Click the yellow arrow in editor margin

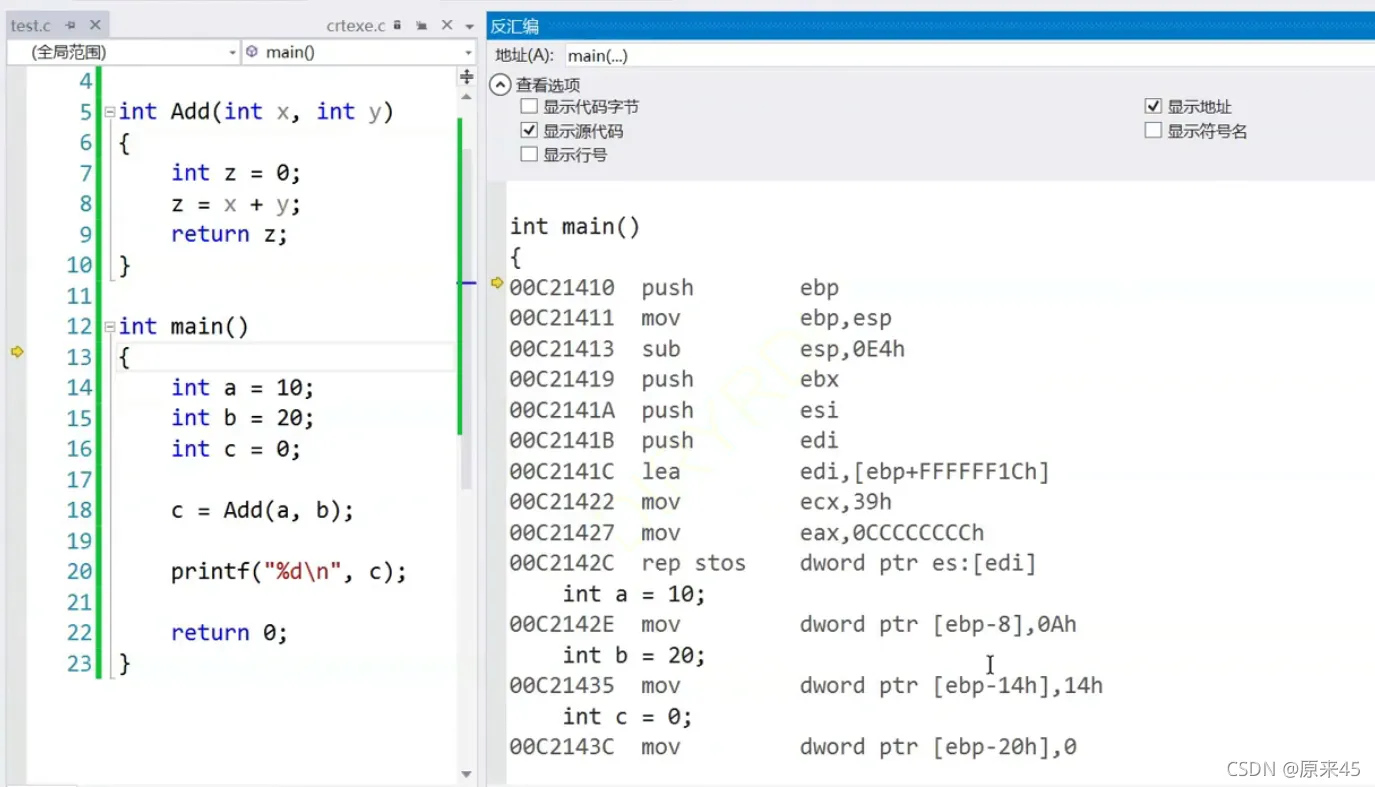[x=16, y=352]
